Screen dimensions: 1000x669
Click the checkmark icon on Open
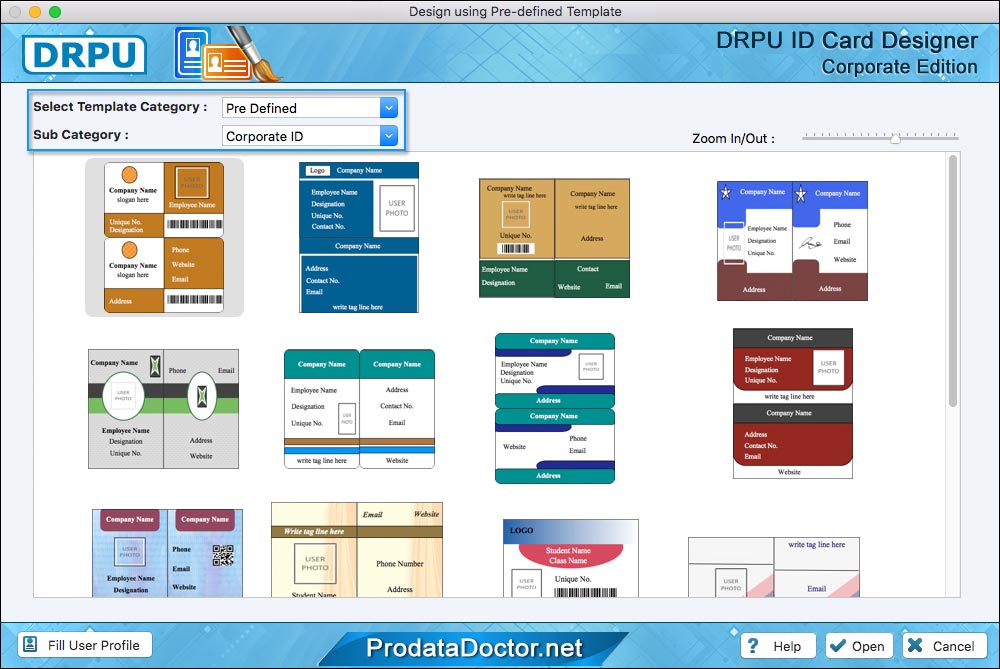click(x=838, y=645)
